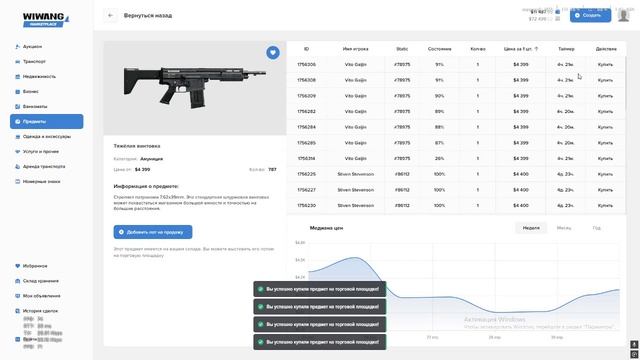Screen dimensions: 640x360
Task: Click the Таймер column header
Action: [566, 49]
